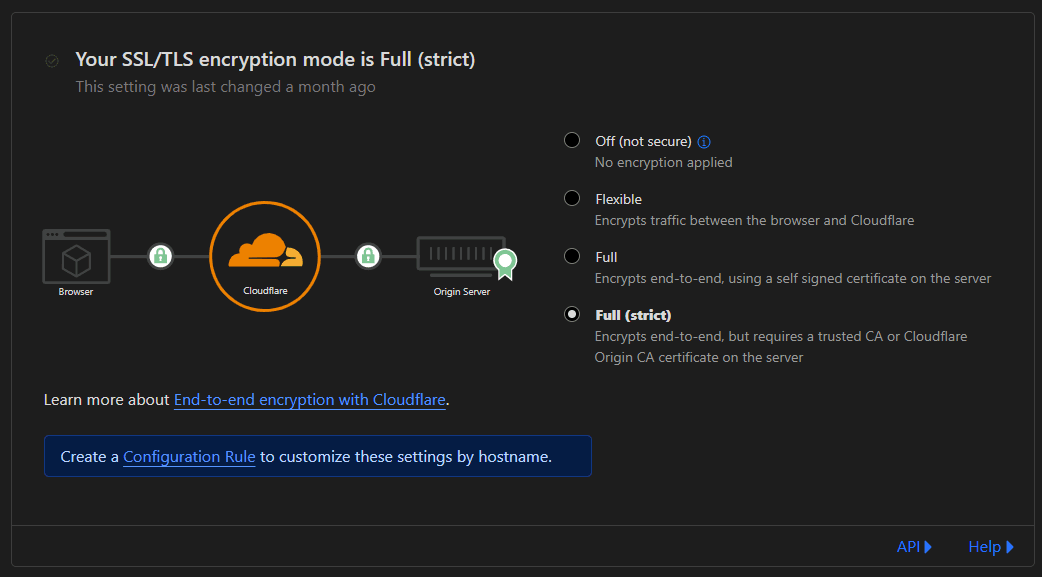Image resolution: width=1042 pixels, height=577 pixels.
Task: Click the green certificate badge on Origin Server
Action: point(505,263)
